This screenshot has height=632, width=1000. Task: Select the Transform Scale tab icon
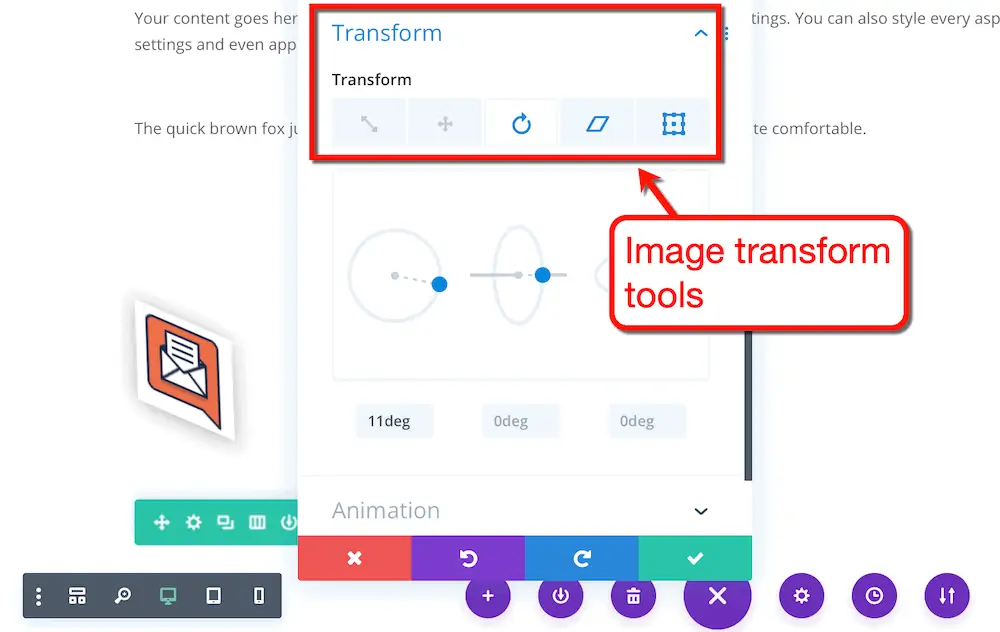pos(369,124)
